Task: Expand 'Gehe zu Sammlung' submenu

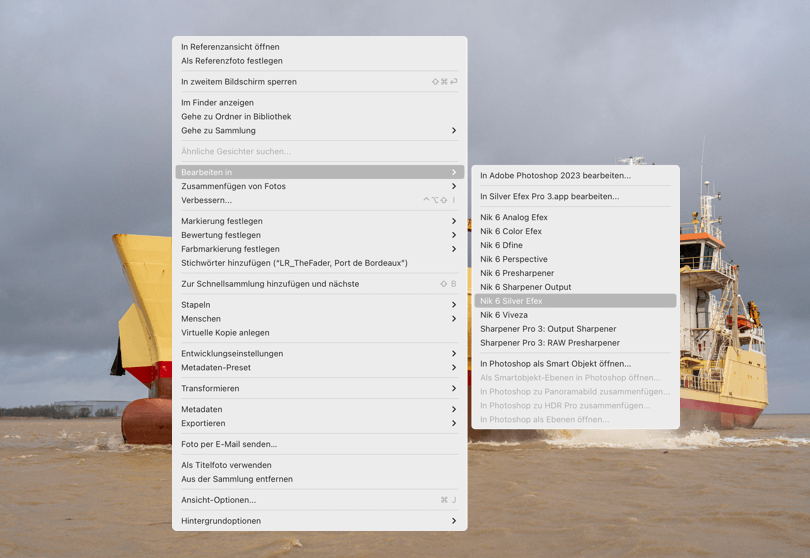Action: coord(319,130)
